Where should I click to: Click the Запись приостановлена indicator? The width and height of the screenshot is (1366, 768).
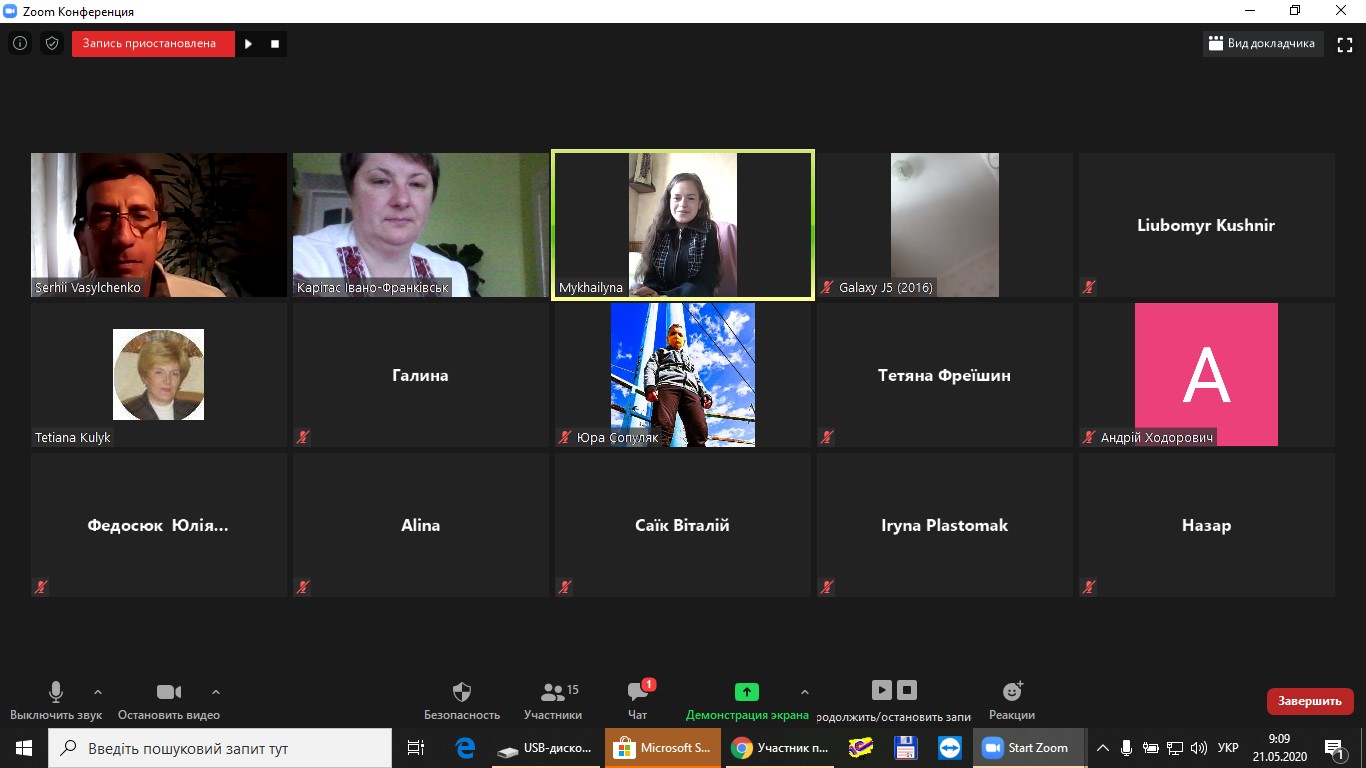pos(153,44)
